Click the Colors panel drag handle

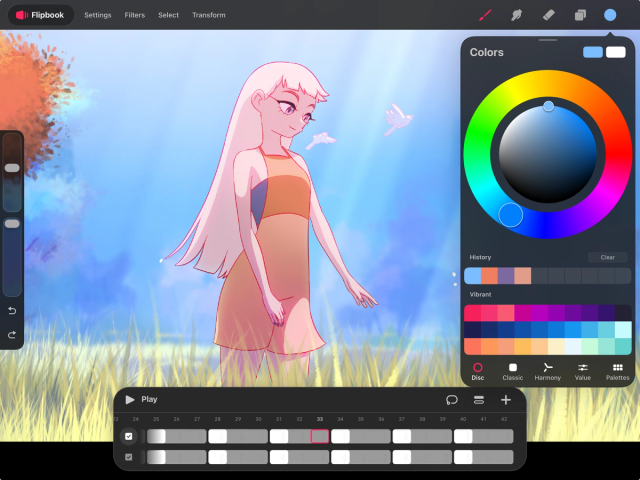tap(548, 40)
